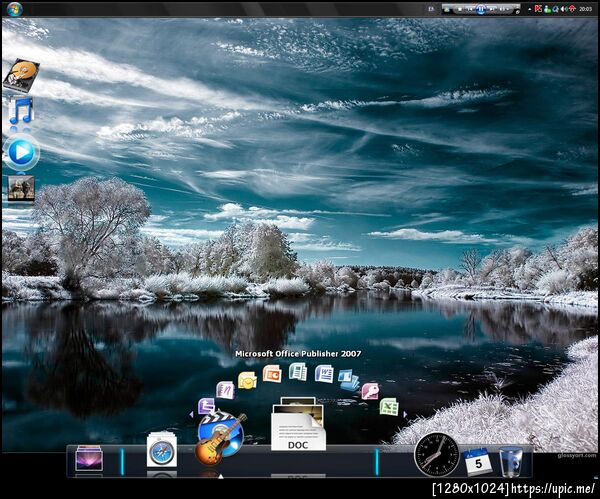
Task: Open the analog clock in dock
Action: coord(437,455)
